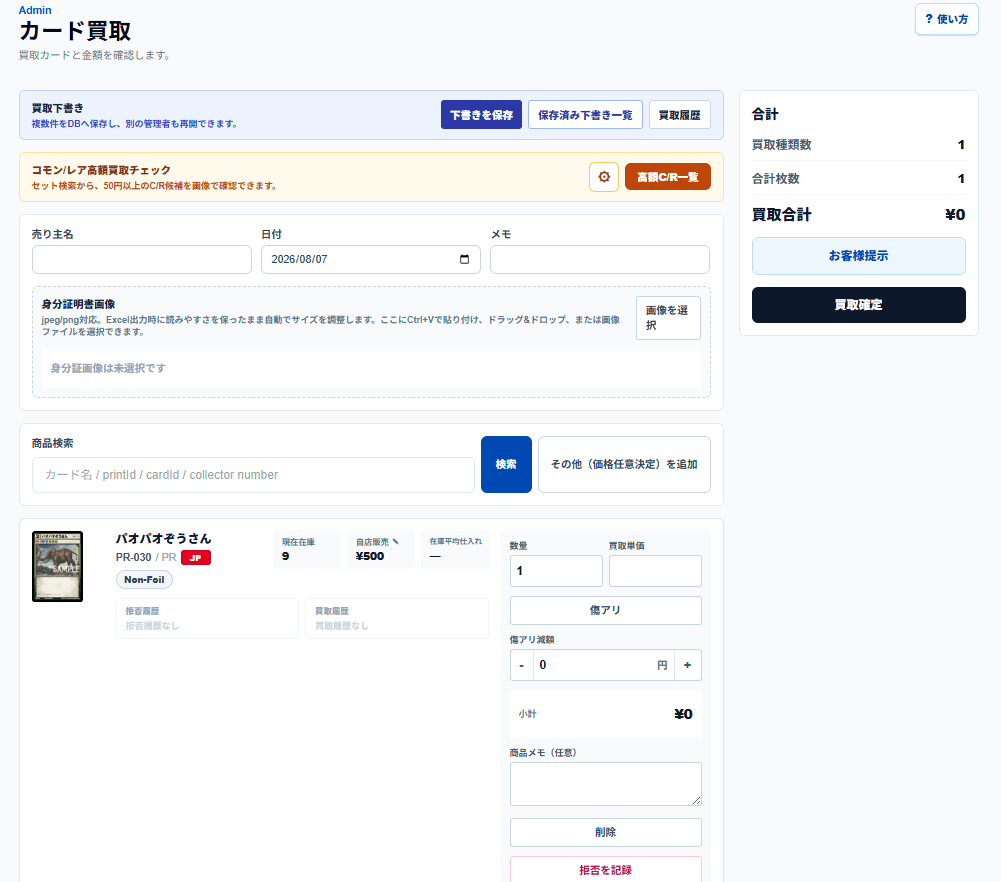Click the pencil icon beside 自店販売

(396, 542)
